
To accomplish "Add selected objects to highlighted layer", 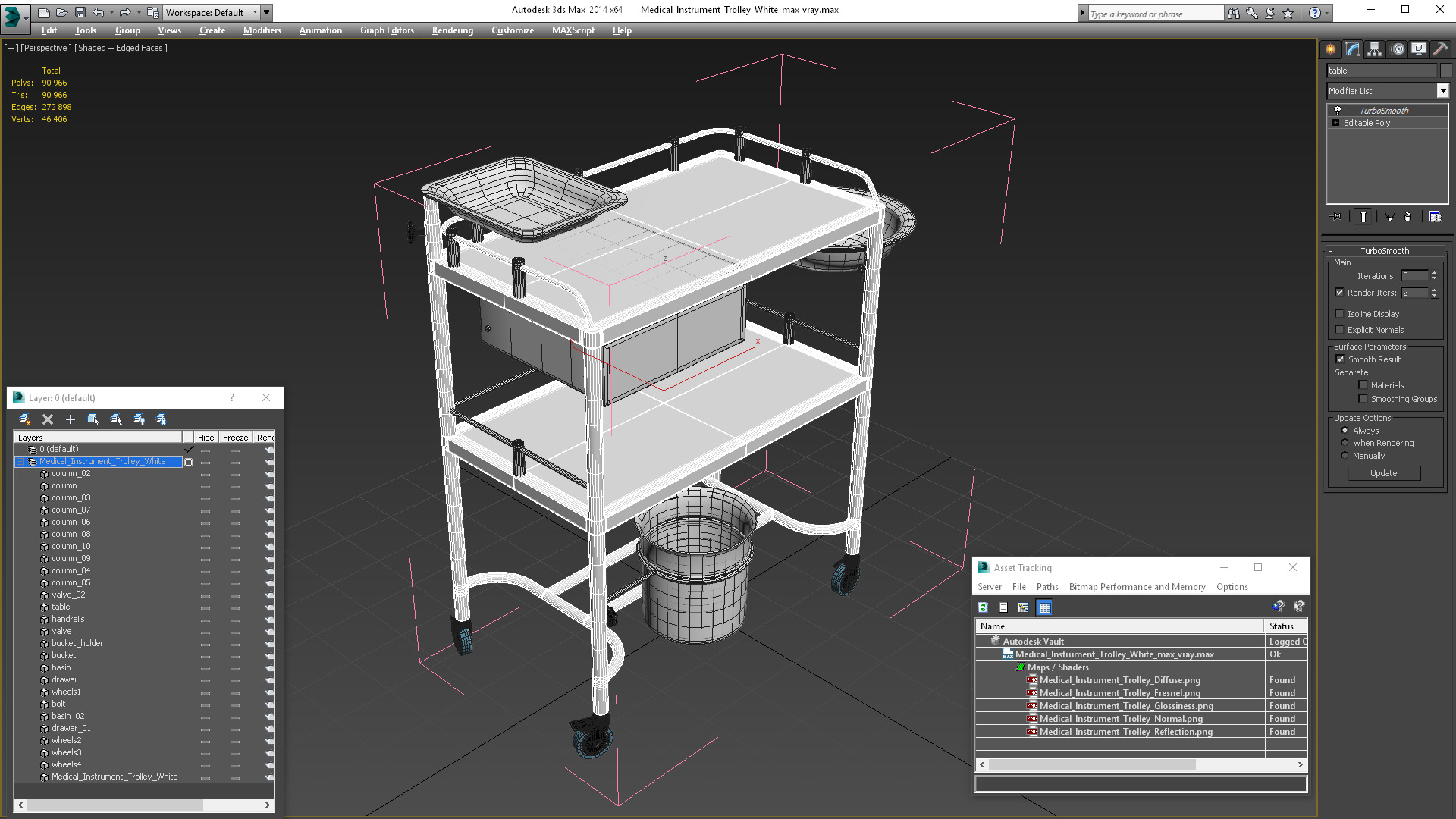I will coord(71,419).
